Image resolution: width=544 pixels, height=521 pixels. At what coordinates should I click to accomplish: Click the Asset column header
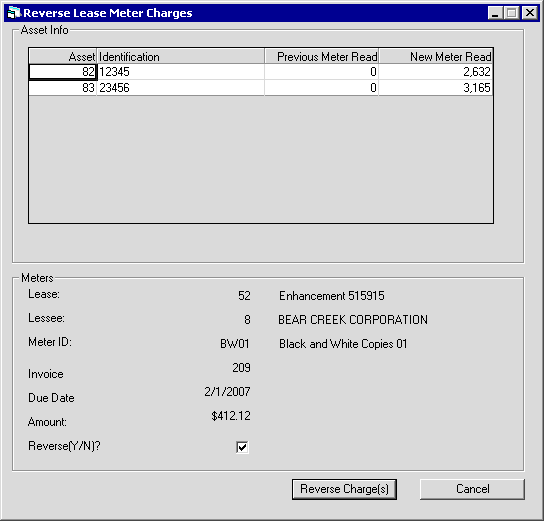click(x=62, y=56)
